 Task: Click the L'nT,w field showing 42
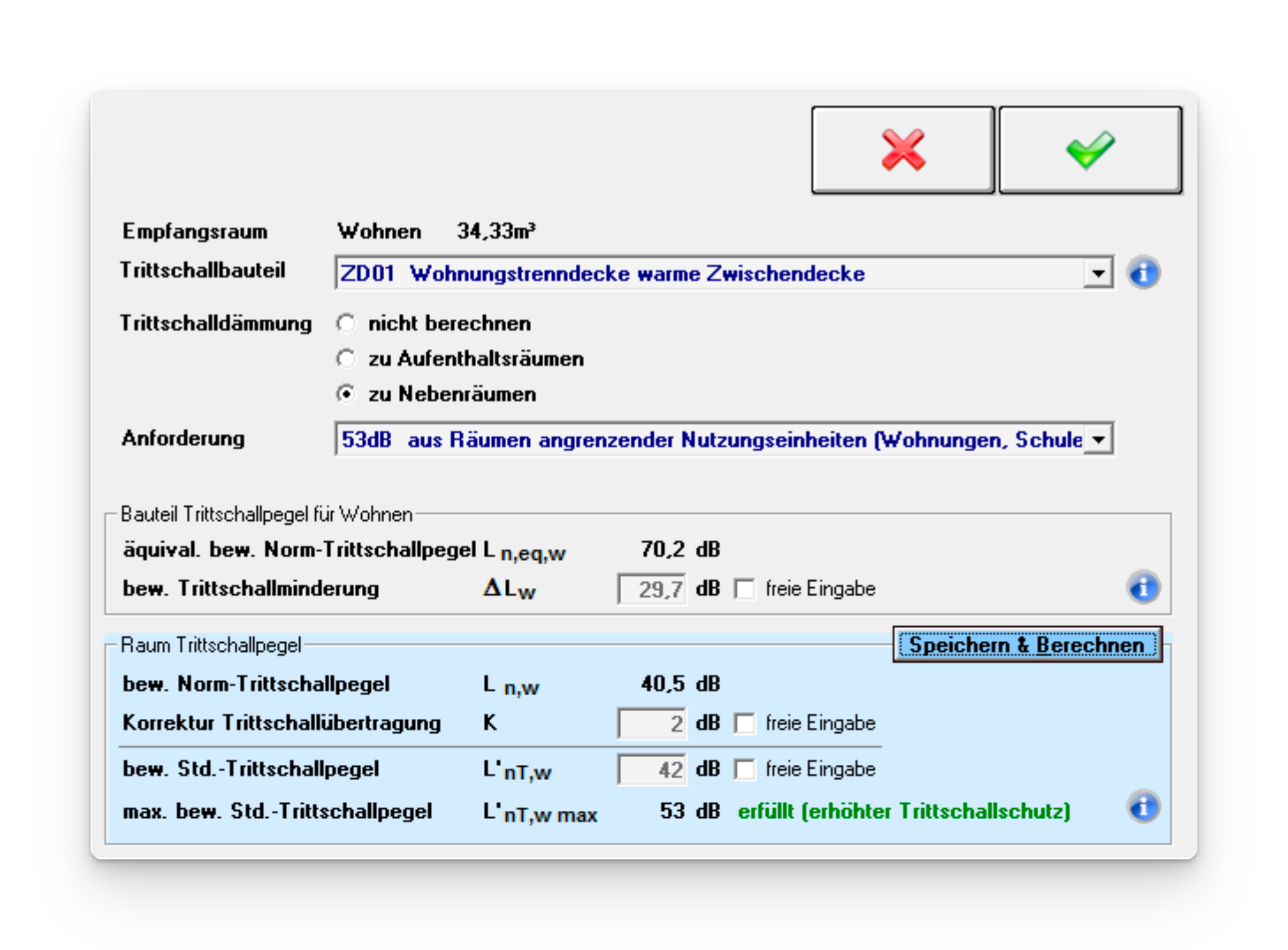click(x=651, y=769)
